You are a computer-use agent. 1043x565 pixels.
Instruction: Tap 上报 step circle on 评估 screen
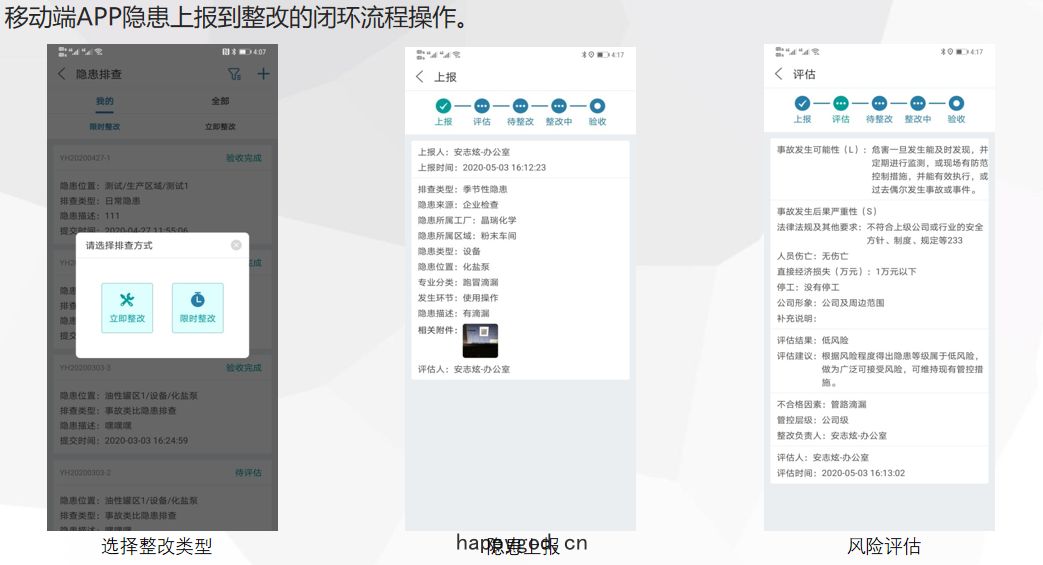(802, 103)
